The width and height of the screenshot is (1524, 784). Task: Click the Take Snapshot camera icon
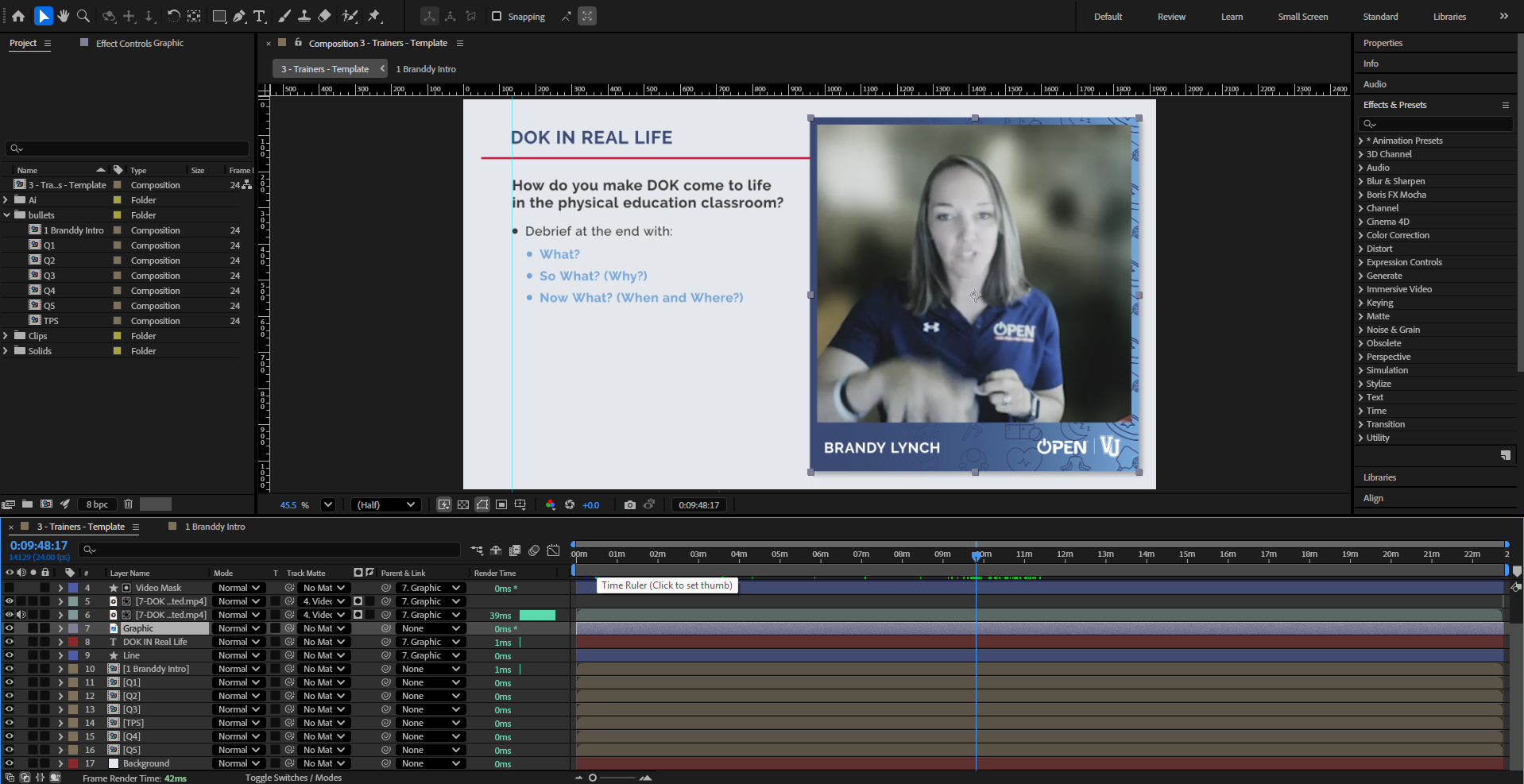[x=629, y=504]
